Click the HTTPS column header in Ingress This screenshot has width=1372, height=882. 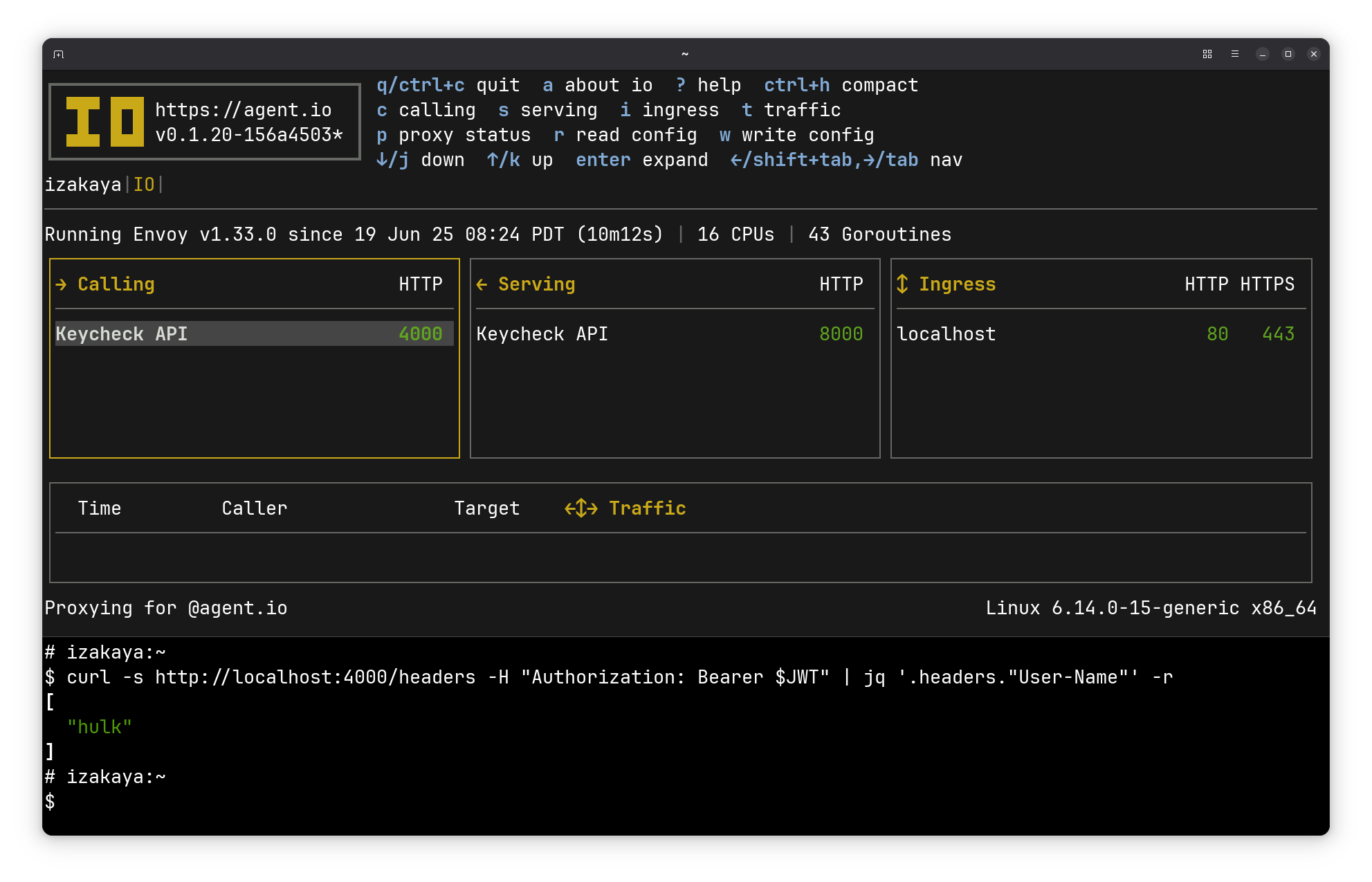pos(1268,284)
